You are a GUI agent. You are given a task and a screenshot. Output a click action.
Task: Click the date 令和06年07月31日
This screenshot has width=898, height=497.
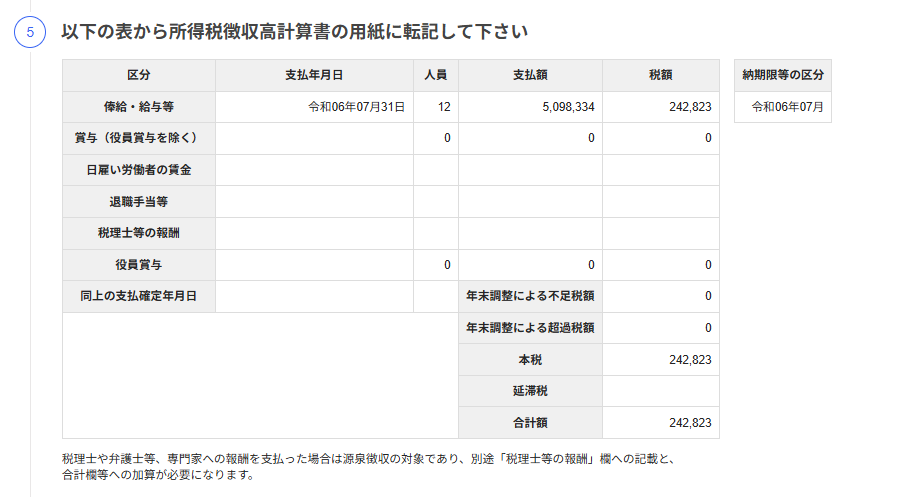357,107
